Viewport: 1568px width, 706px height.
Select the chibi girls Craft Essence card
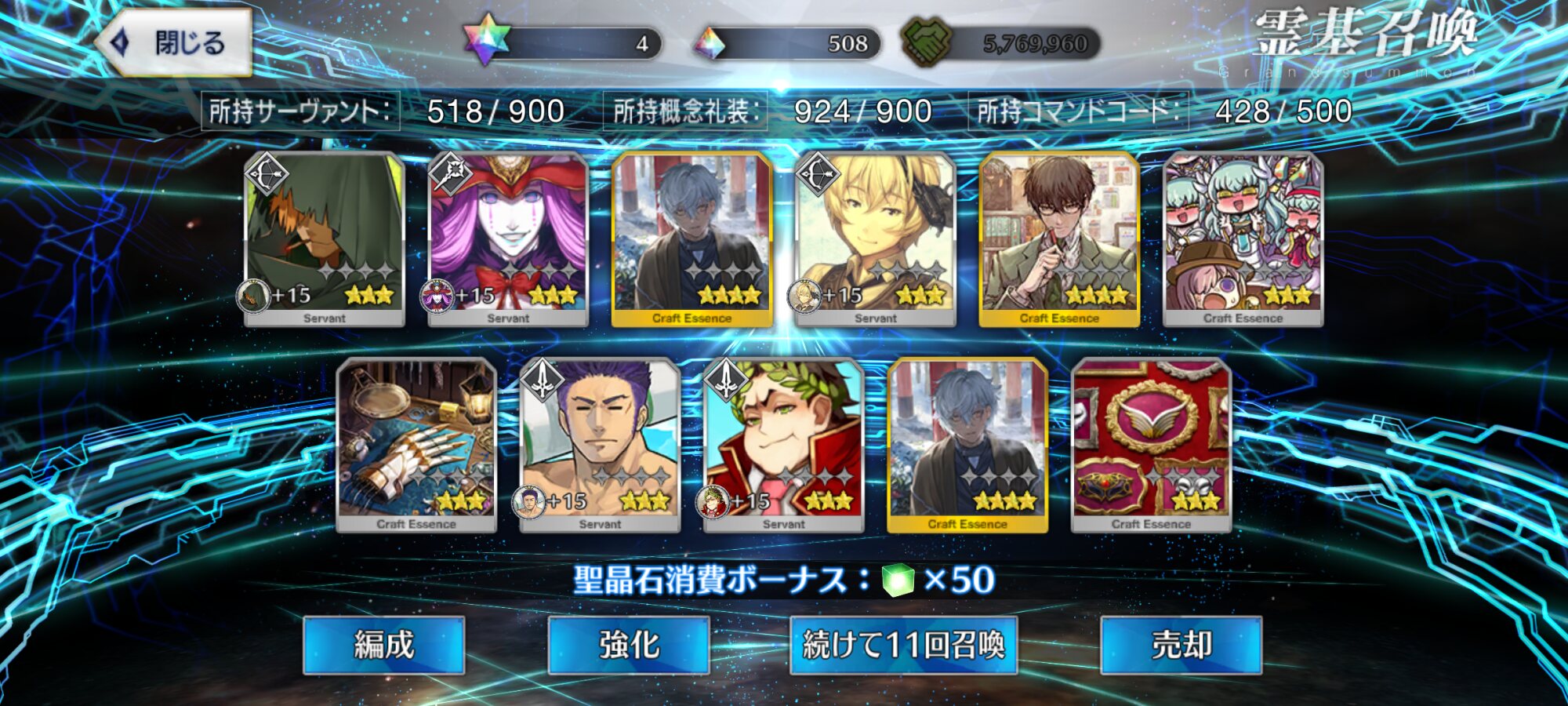1243,239
